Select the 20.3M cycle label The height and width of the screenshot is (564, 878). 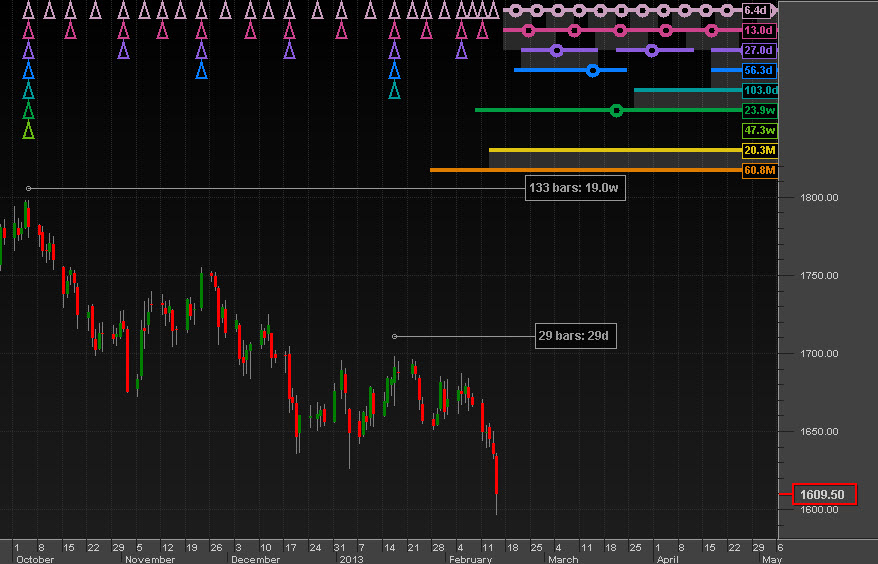(x=758, y=150)
